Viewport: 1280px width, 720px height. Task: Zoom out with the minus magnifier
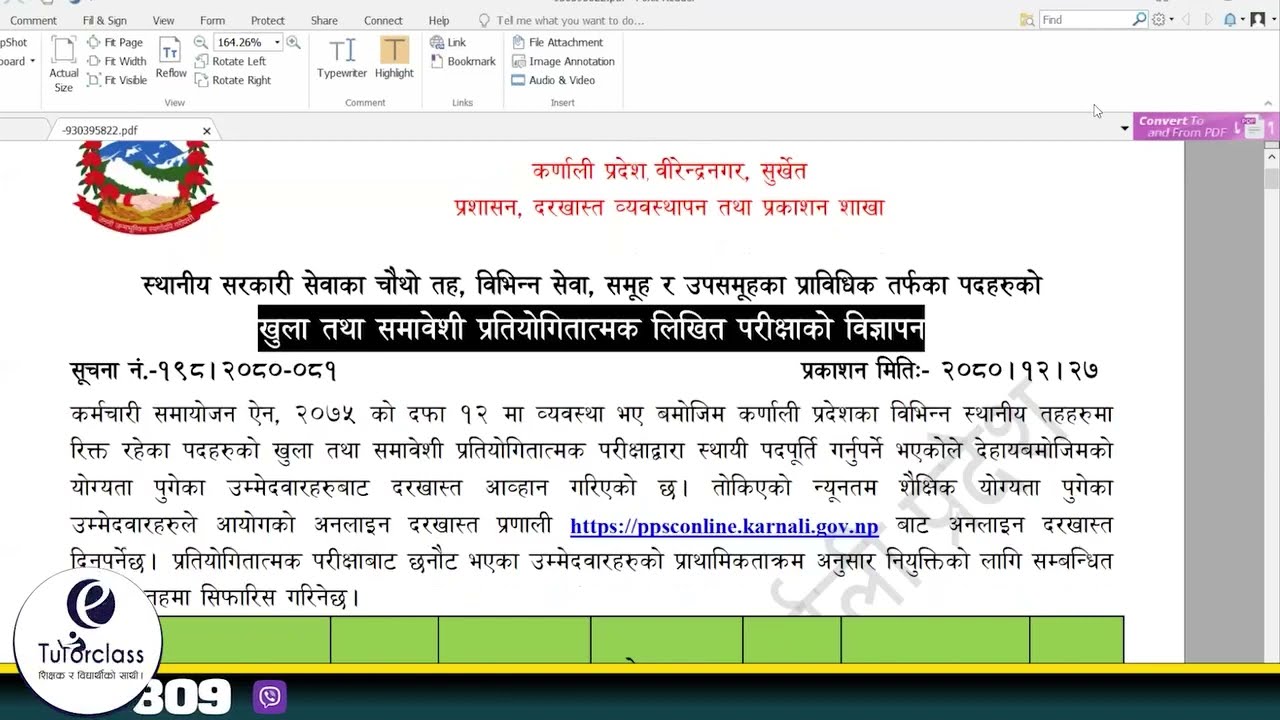click(x=200, y=42)
